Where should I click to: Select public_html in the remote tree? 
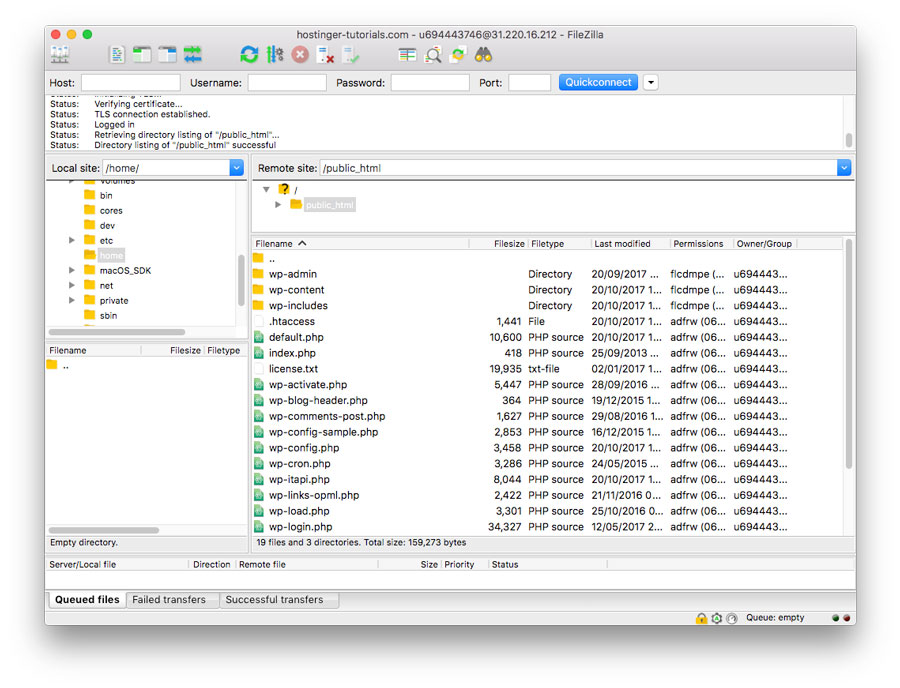pos(329,205)
